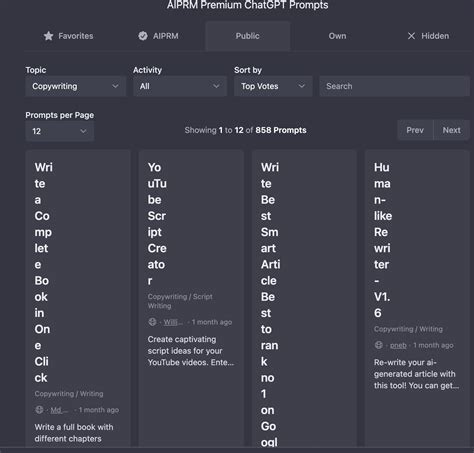Open the Sort by dropdown showing Top Votes
This screenshot has height=453, width=474.
click(273, 86)
